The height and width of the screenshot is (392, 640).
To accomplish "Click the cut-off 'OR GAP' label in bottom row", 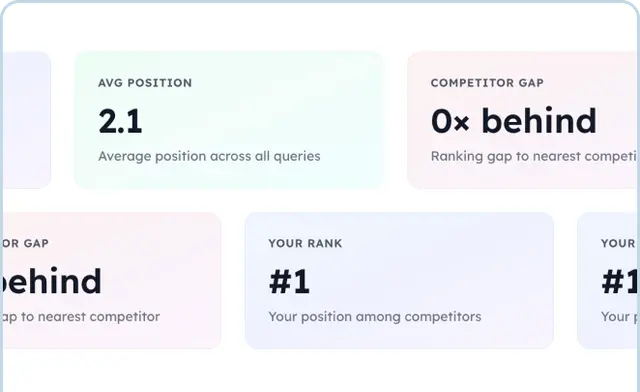I will point(26,243).
